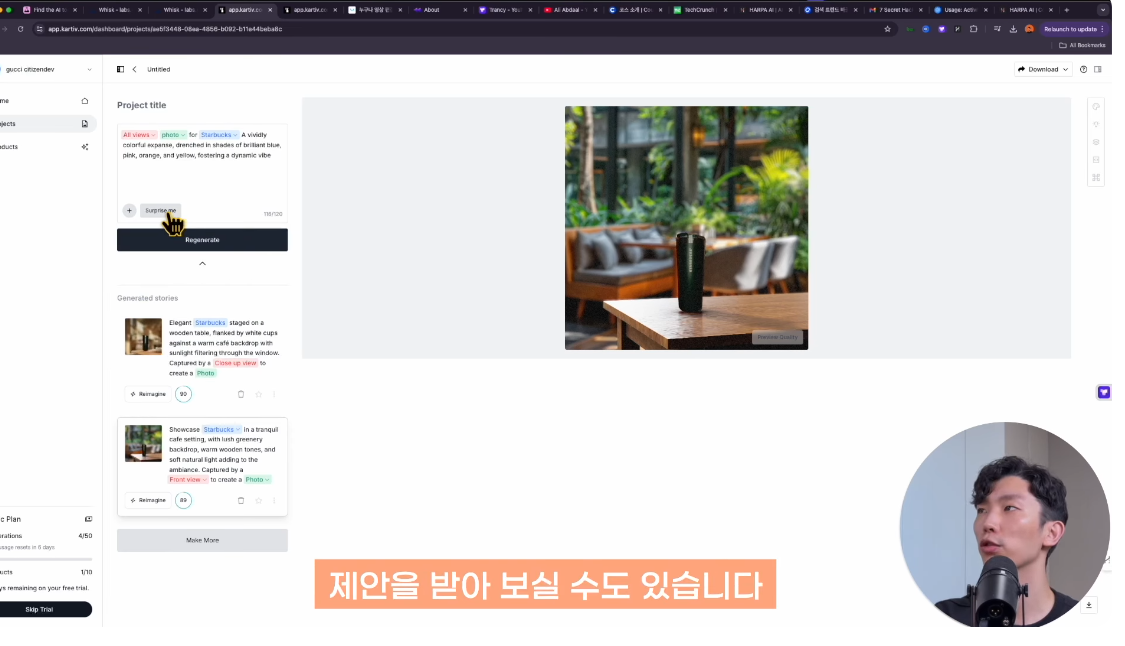Click the Regenerate button
The width and height of the screenshot is (1125, 646).
tap(202, 239)
